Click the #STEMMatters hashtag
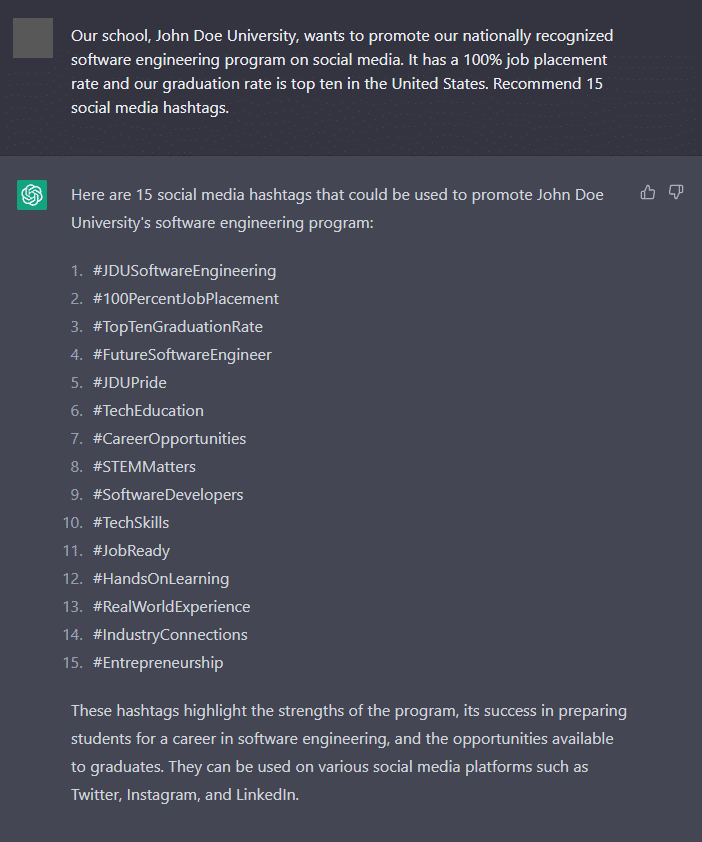The image size is (702, 842). 144,466
